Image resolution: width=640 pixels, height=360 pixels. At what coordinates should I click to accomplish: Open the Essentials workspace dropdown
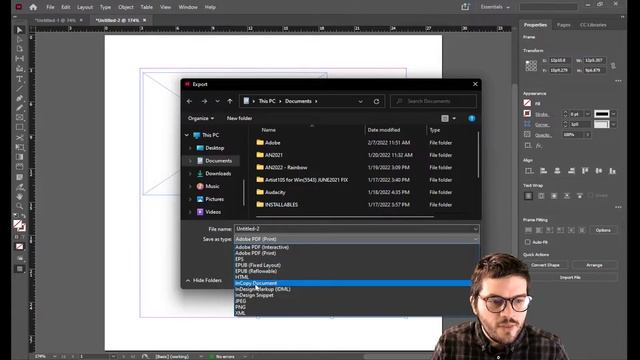[495, 7]
